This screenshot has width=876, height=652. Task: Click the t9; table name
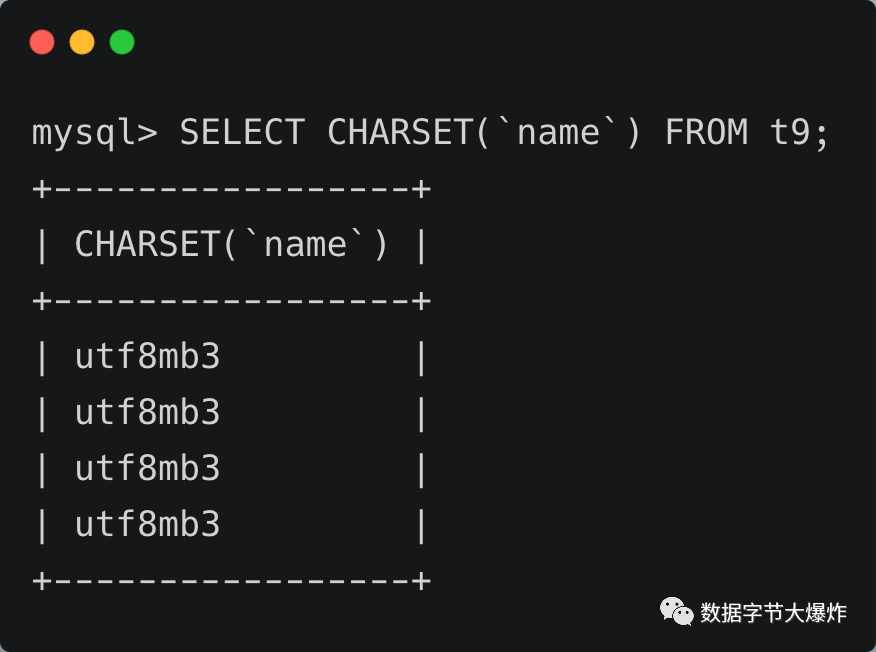pos(799,133)
